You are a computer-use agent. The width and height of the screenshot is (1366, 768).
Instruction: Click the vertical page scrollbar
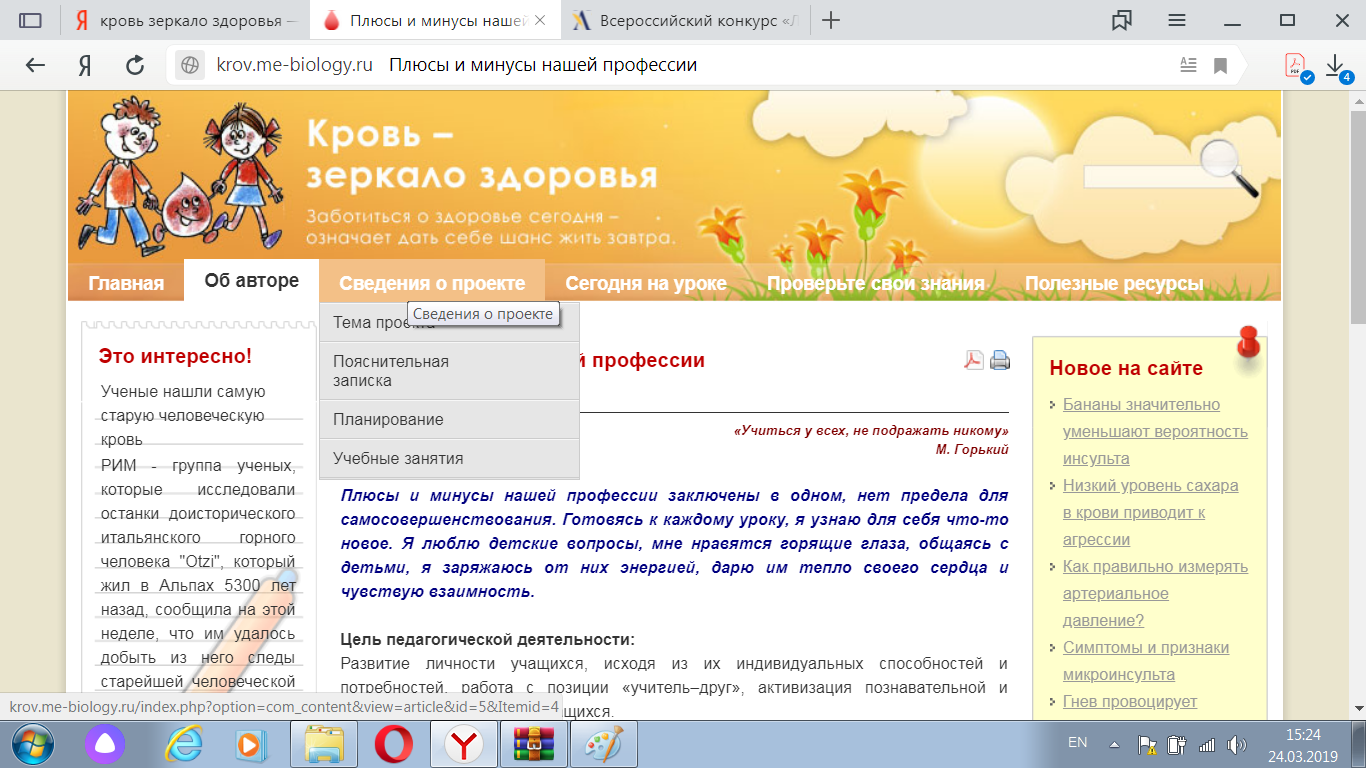tap(1357, 400)
